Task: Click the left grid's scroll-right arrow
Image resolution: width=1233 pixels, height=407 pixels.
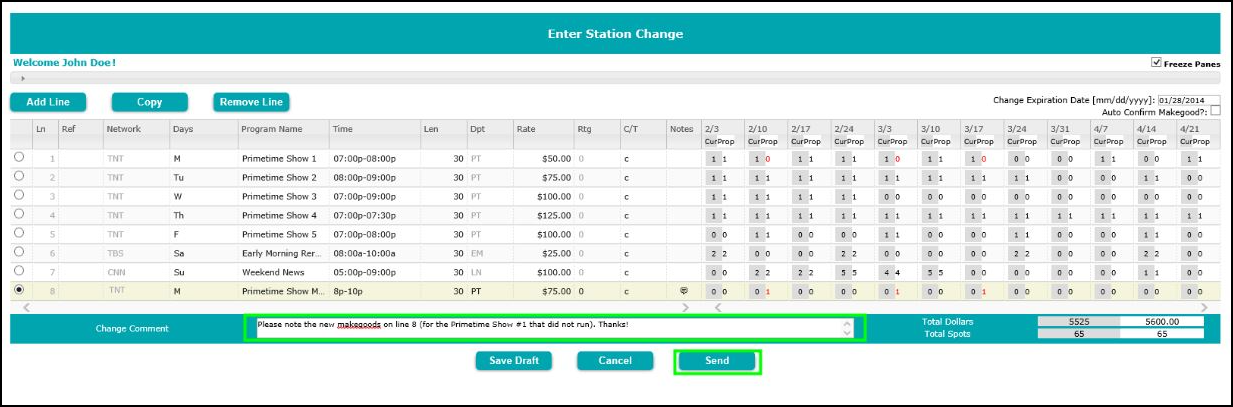Action: (685, 307)
